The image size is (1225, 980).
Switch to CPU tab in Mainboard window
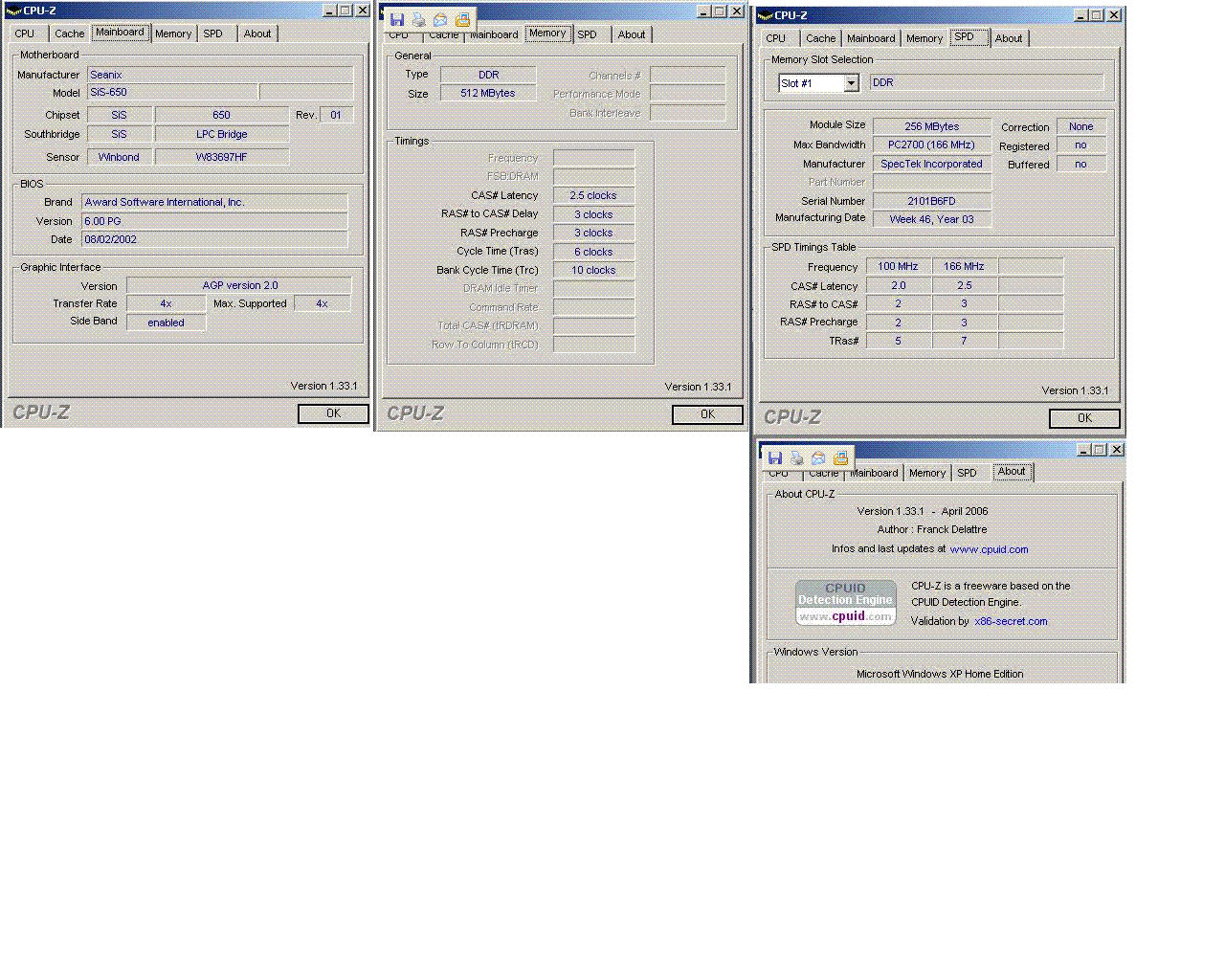click(25, 33)
